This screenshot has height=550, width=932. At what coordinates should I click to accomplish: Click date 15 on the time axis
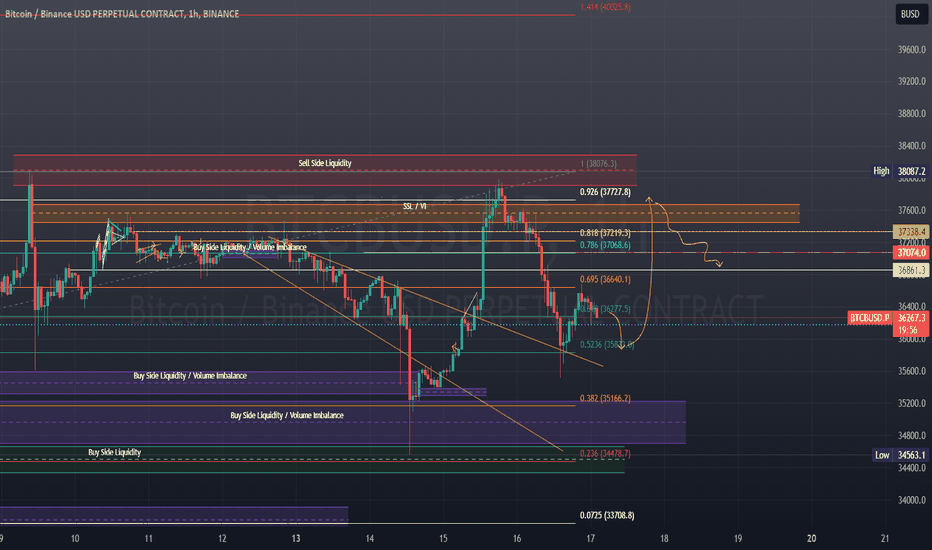[443, 539]
